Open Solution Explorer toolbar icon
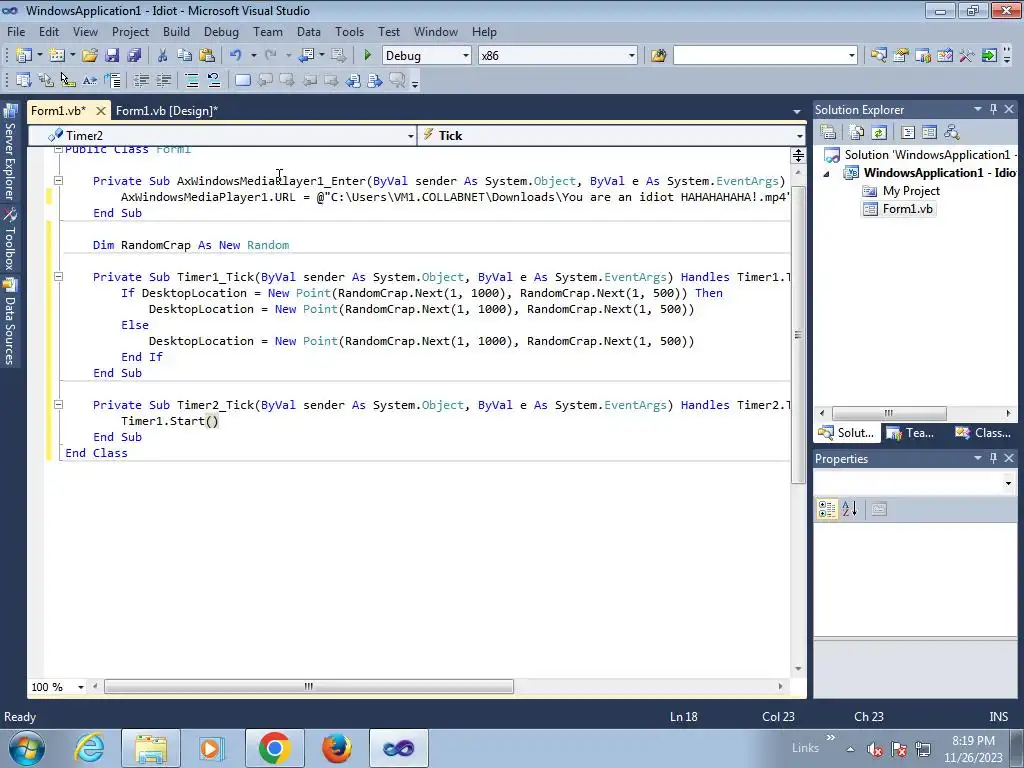The image size is (1024, 768). 878,56
